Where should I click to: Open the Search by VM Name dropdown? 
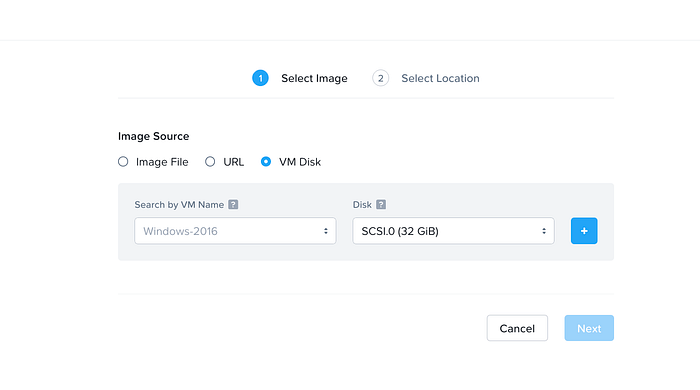235,231
